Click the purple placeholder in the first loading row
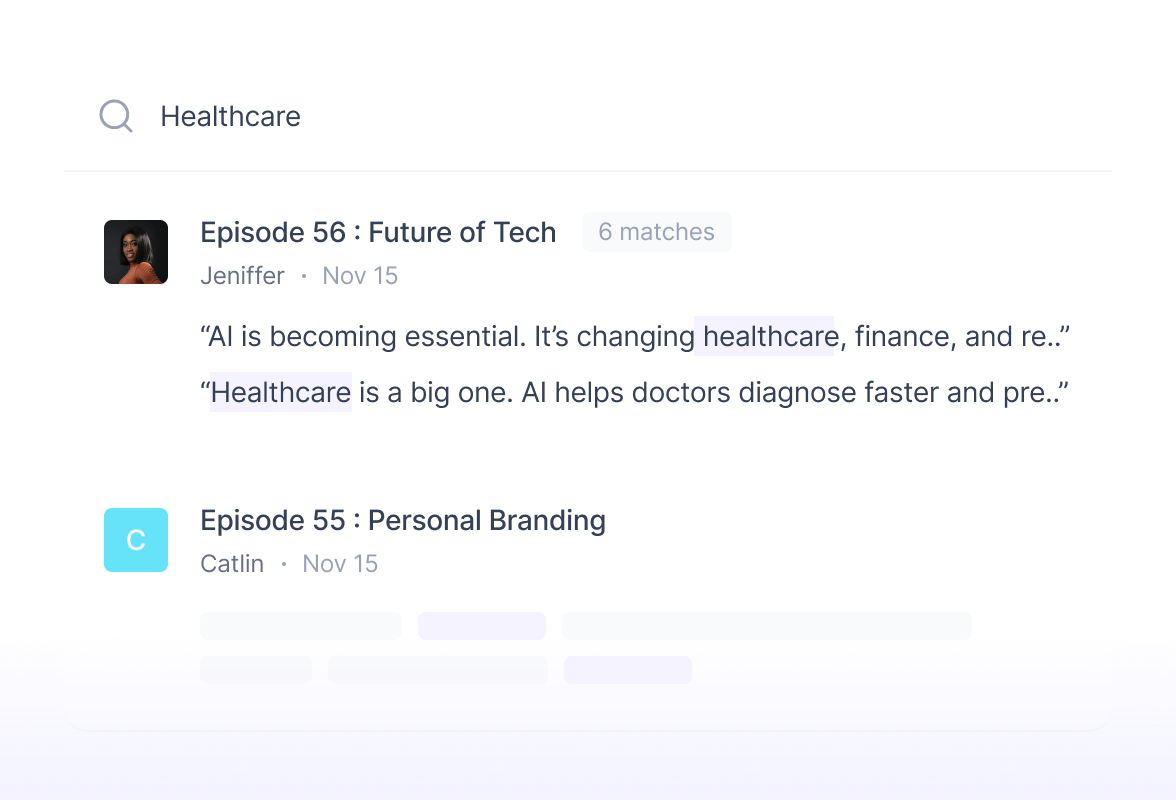This screenshot has width=1176, height=800. [482, 626]
